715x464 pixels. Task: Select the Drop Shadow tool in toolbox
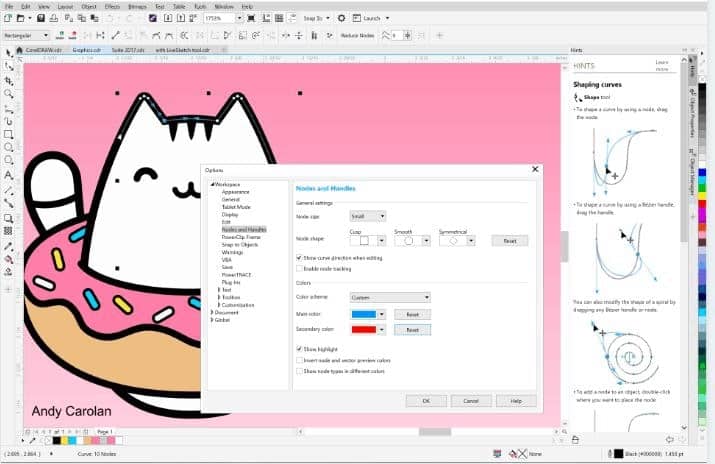pyautogui.click(x=9, y=218)
